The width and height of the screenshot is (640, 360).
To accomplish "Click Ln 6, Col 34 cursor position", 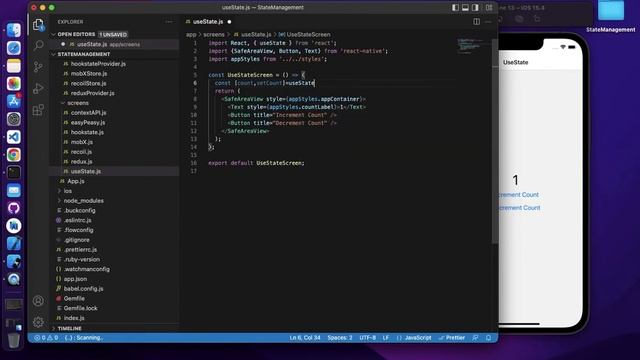I will pos(305,338).
